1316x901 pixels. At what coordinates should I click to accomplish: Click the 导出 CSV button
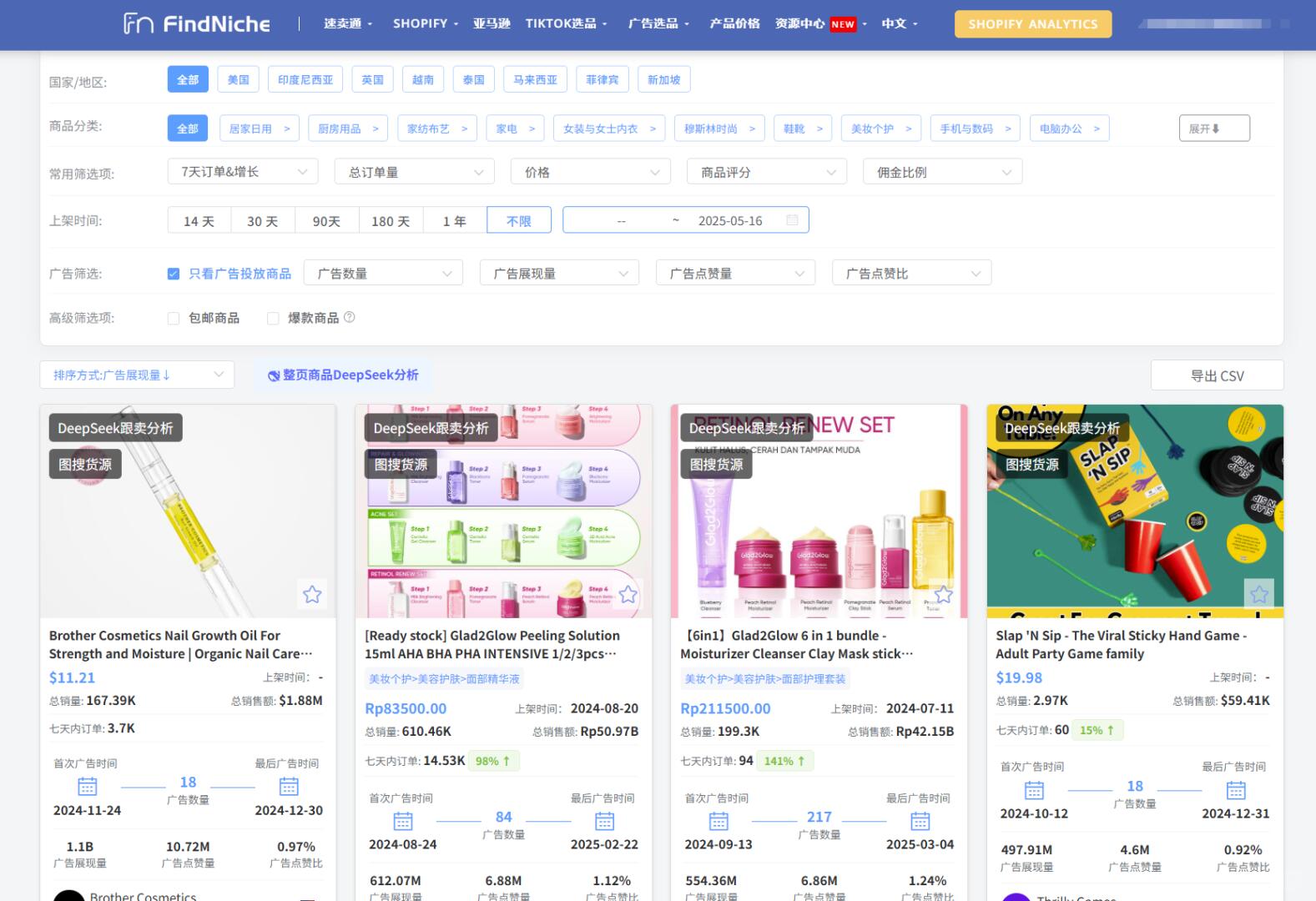(x=1217, y=375)
